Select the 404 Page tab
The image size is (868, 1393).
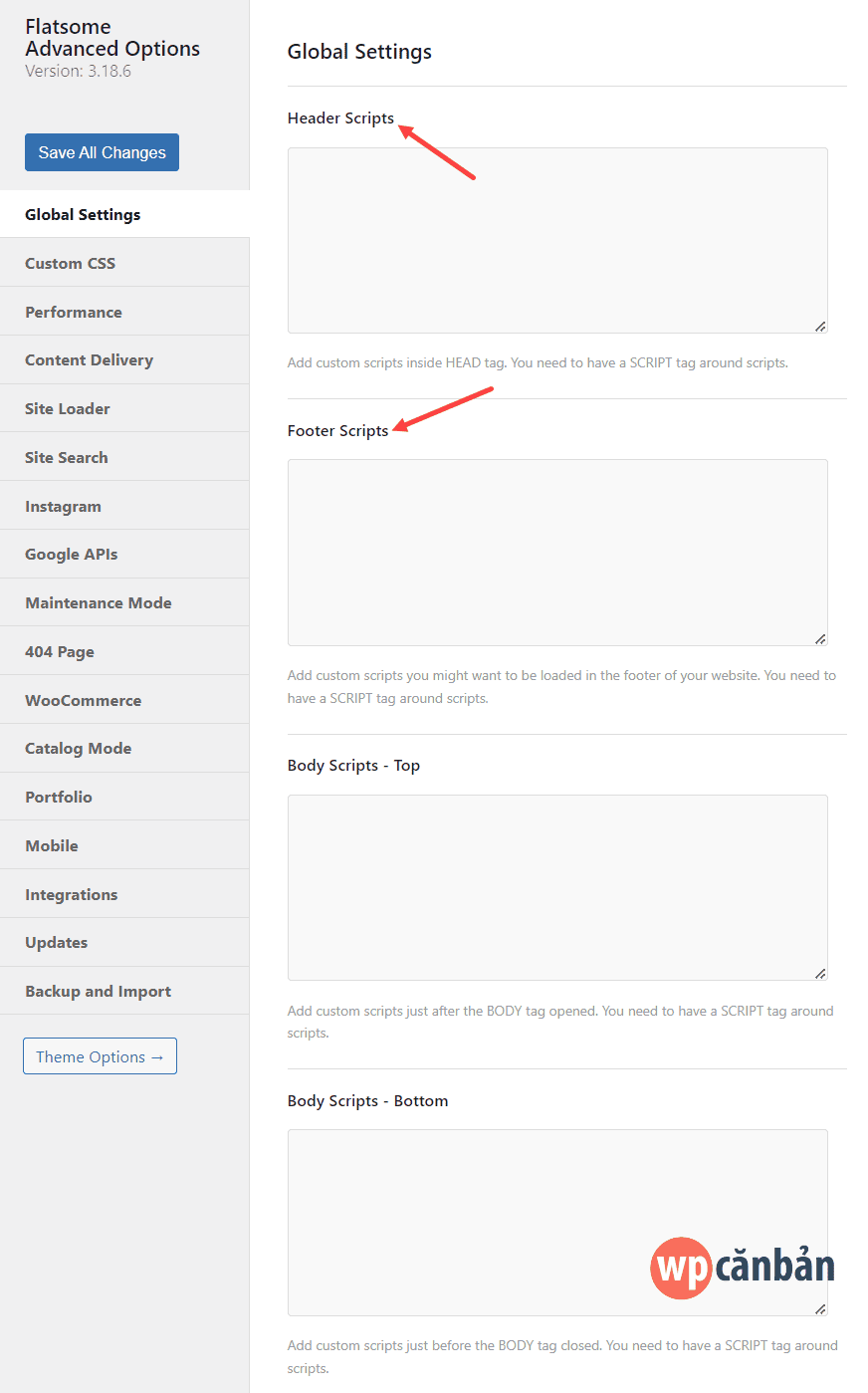tap(60, 651)
